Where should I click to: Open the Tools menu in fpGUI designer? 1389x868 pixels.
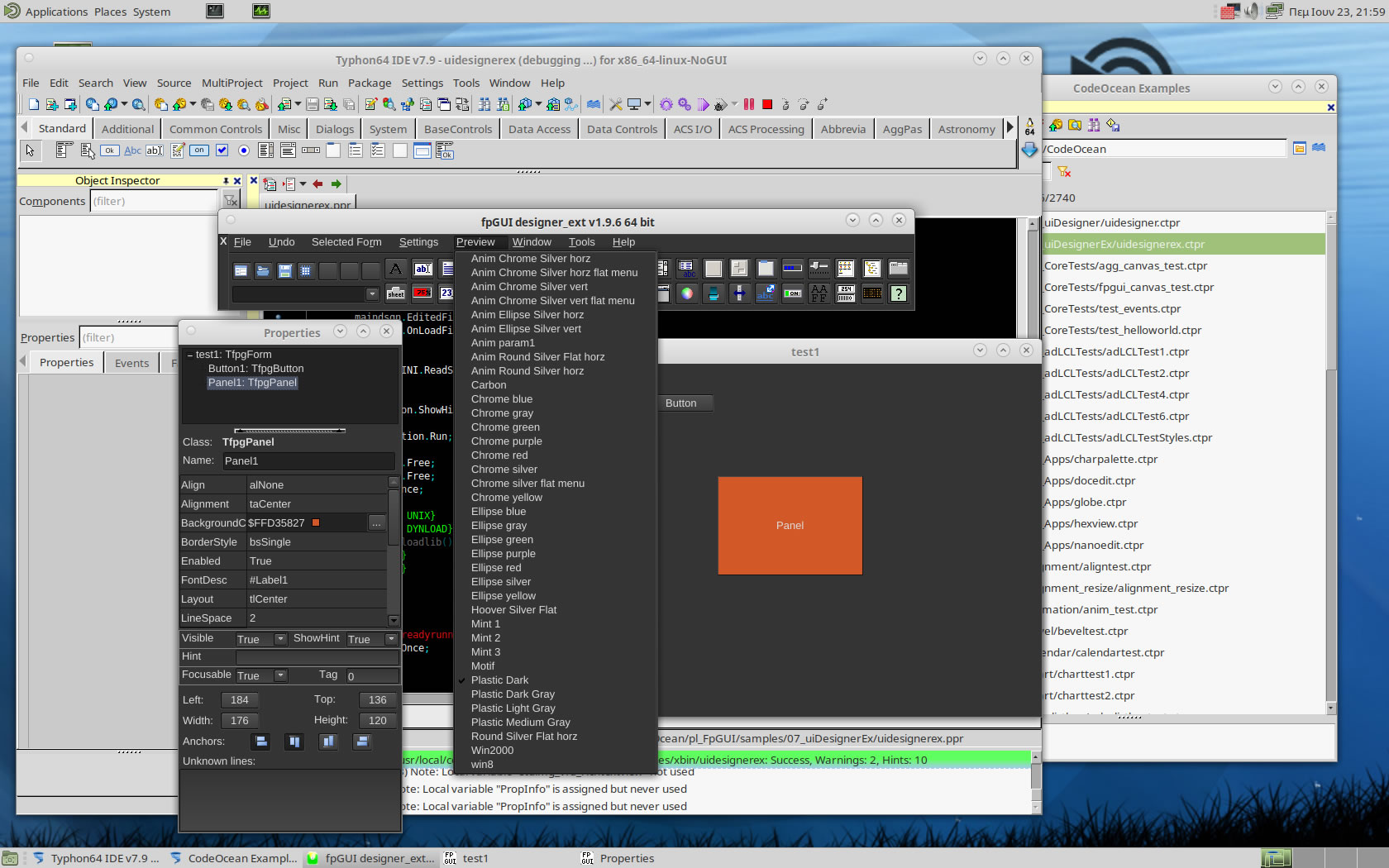coord(581,242)
